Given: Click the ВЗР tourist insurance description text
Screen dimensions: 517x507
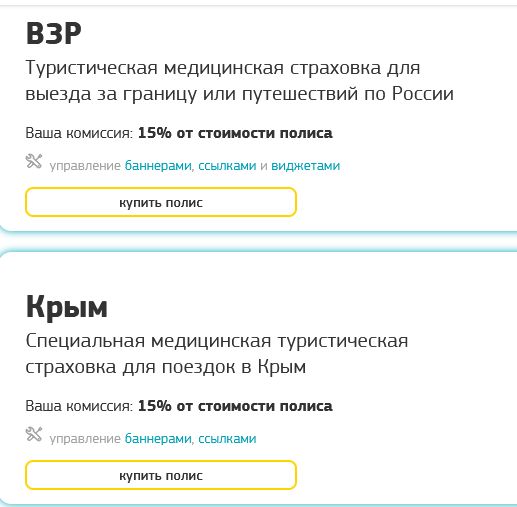Looking at the screenshot, I should tap(239, 80).
